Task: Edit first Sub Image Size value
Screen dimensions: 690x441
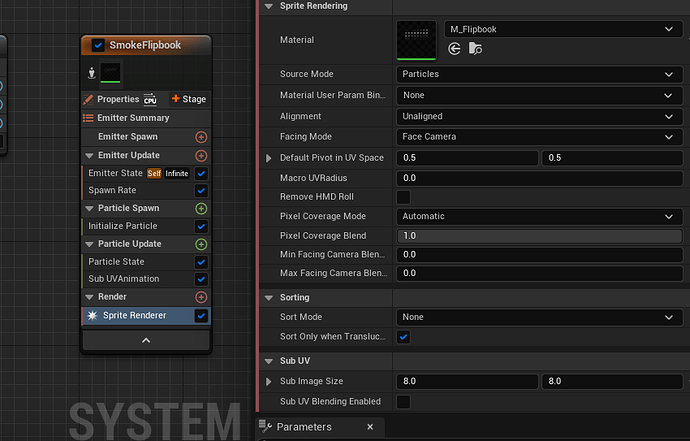Action: (x=467, y=382)
